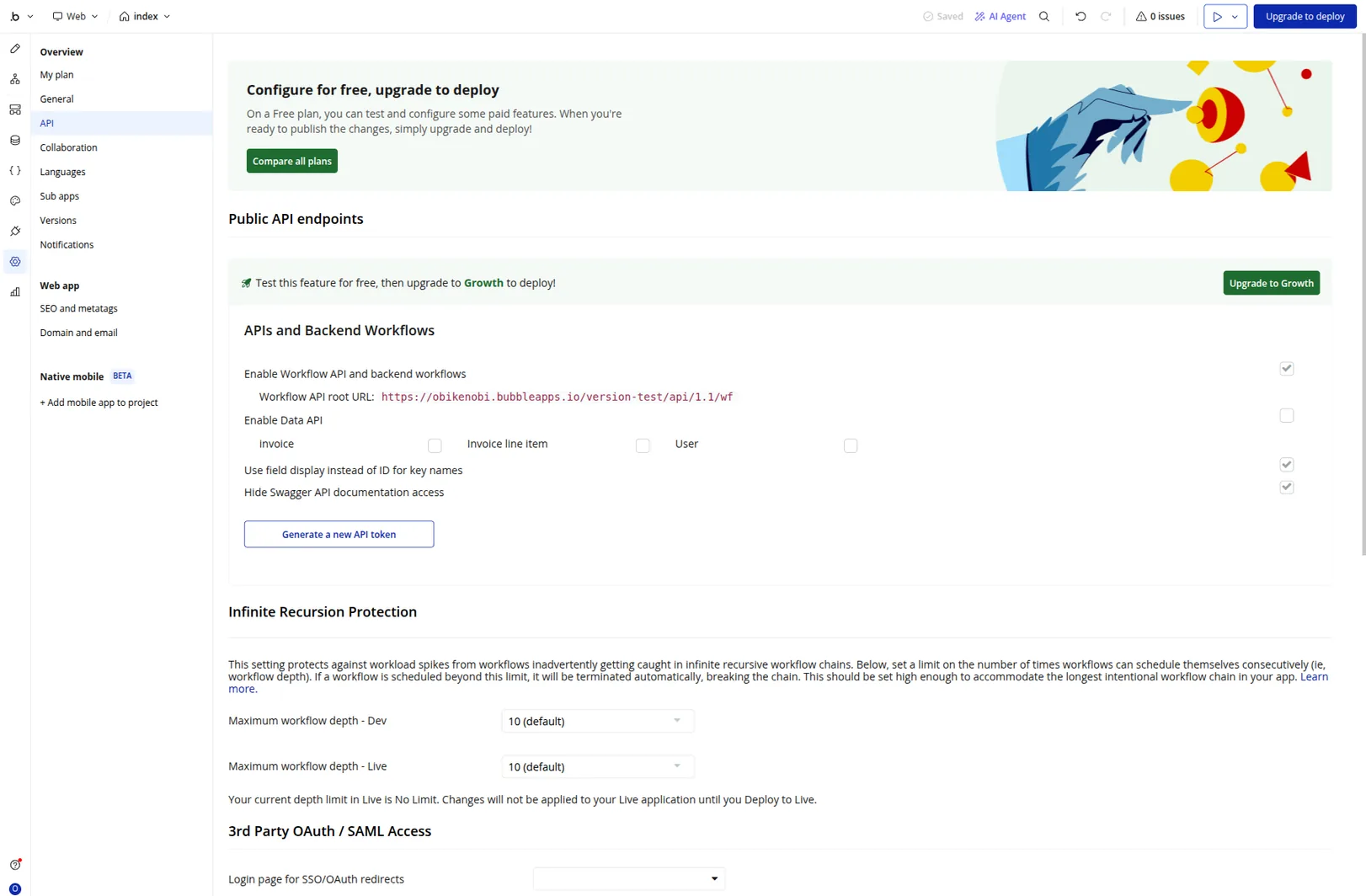Screen dimensions: 1366x896
Task: Toggle Use field display instead of ID
Action: click(1286, 464)
